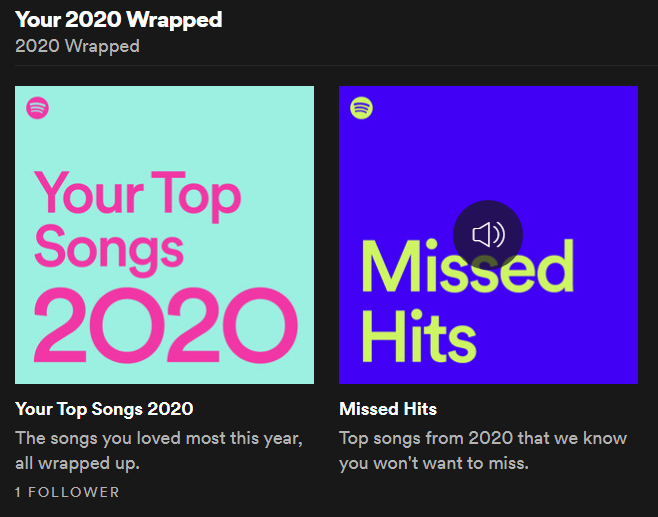Click the '1 FOLLOWER' label

(67, 492)
